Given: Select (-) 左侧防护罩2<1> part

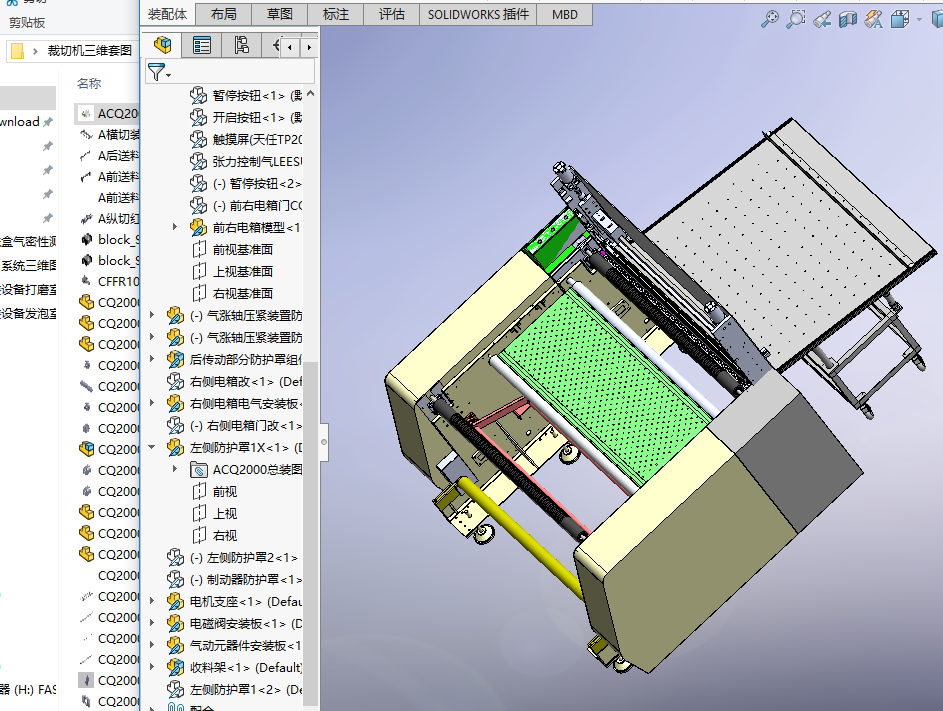Looking at the screenshot, I should 233,558.
